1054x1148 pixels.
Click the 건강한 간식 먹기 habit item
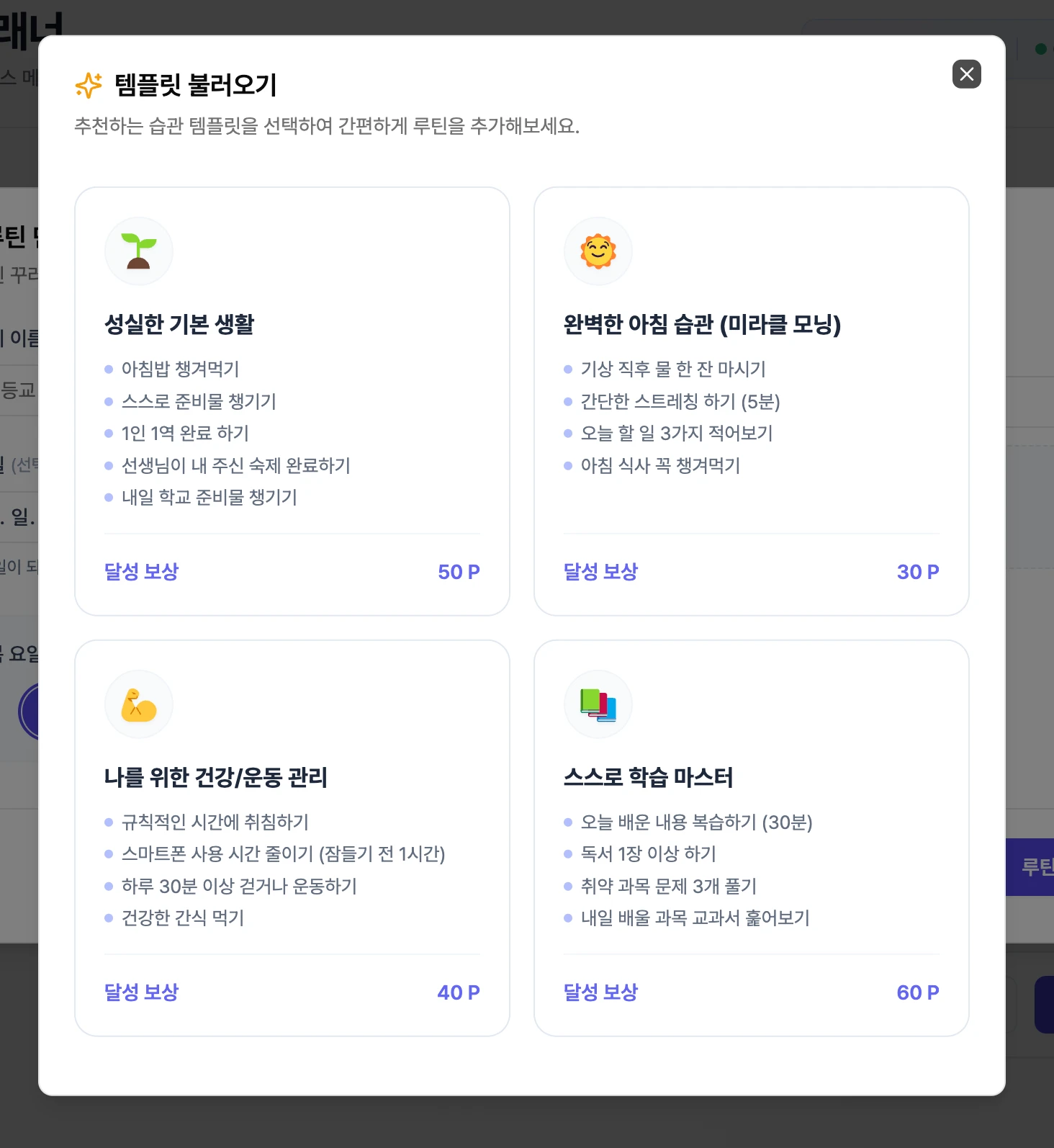(183, 918)
